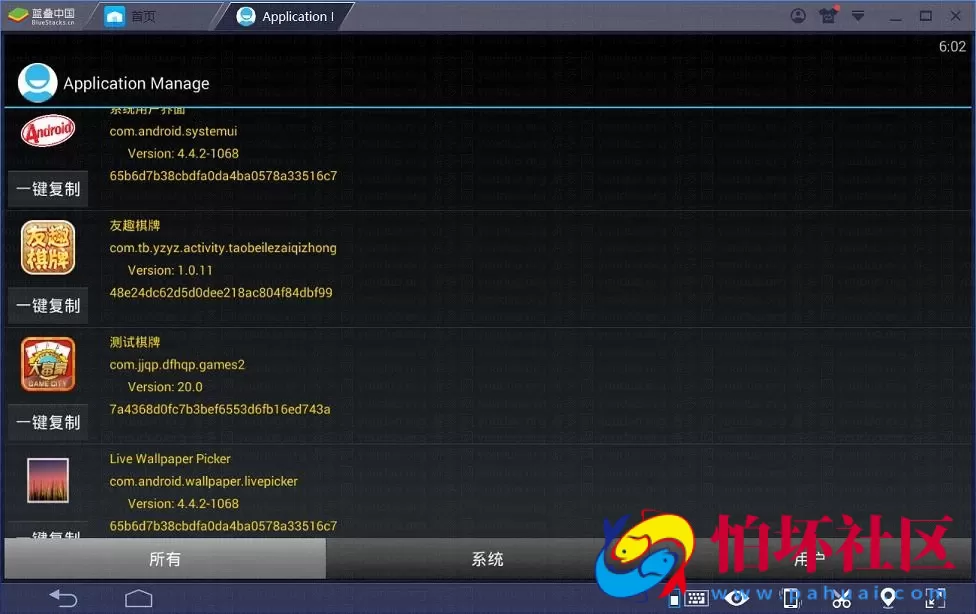Click the Live Wallpaper Picker icon thumbnail
976x614 pixels.
(48, 481)
